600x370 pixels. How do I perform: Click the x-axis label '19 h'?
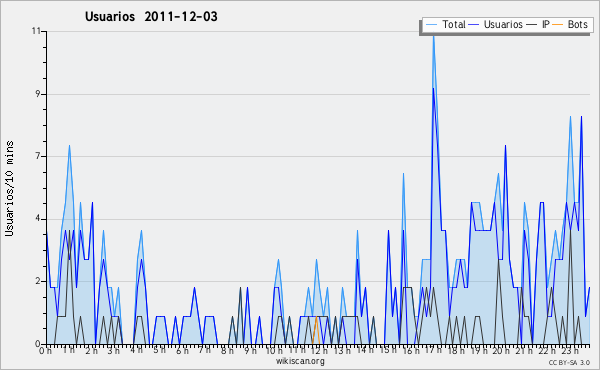pos(479,350)
